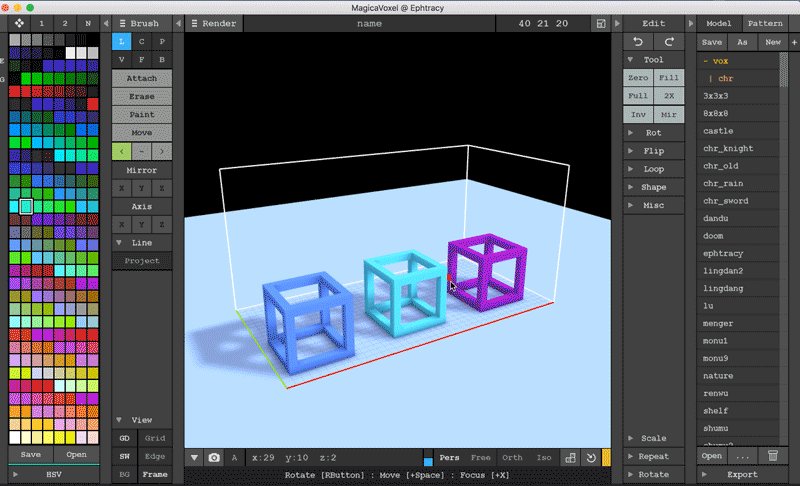This screenshot has height=486, width=800.
Task: Select the L line brush mode
Action: coord(121,42)
